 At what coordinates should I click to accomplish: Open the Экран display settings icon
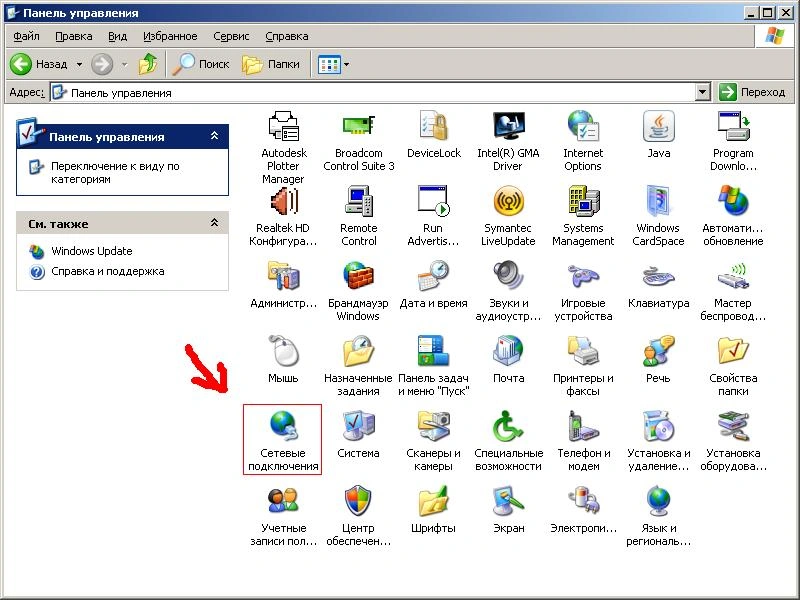point(508,501)
